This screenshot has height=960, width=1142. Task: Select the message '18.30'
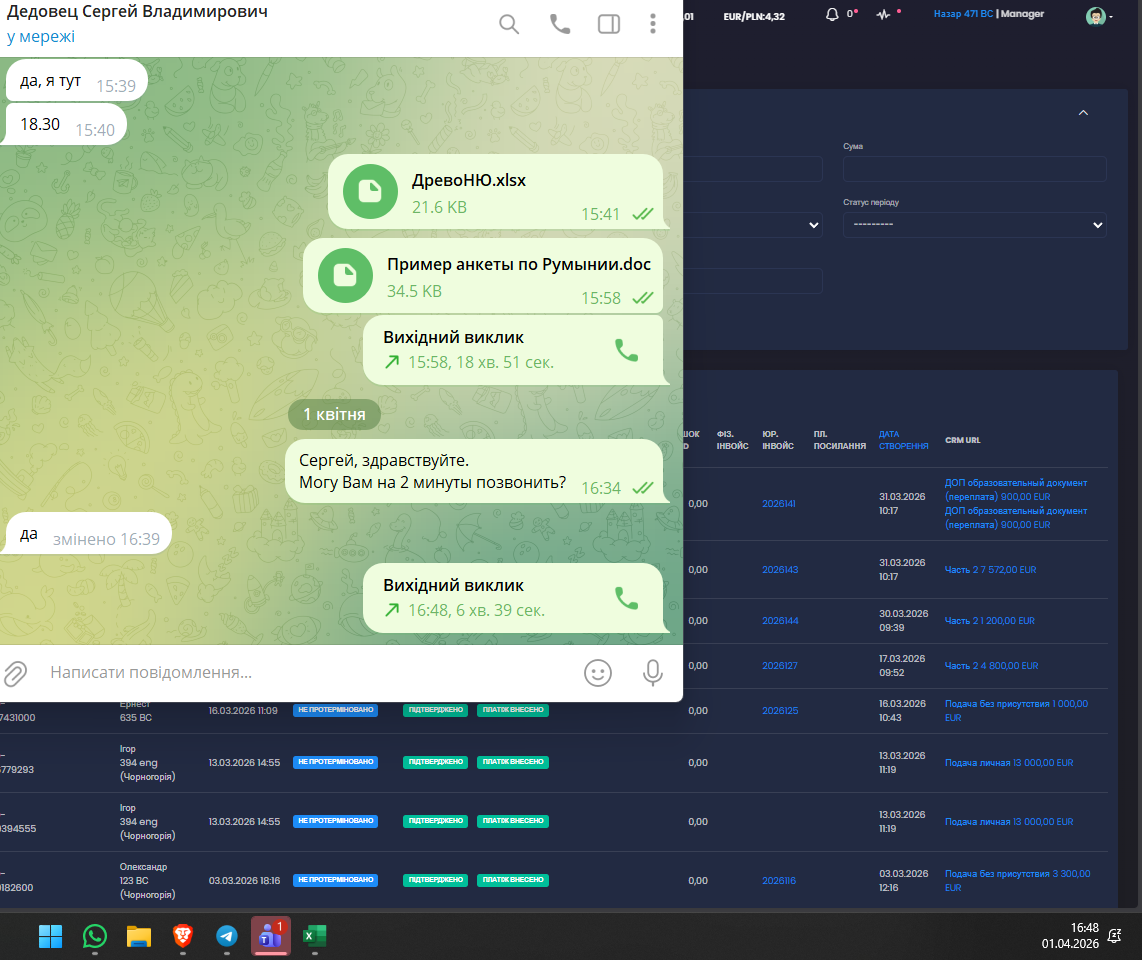[x=66, y=125]
